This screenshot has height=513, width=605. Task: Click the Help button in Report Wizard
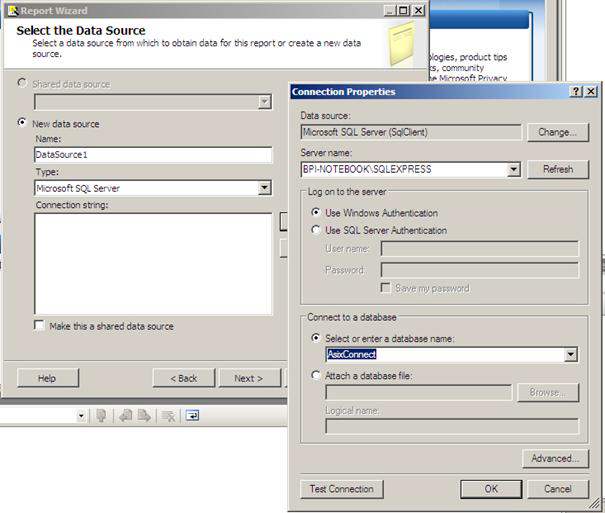[x=47, y=378]
